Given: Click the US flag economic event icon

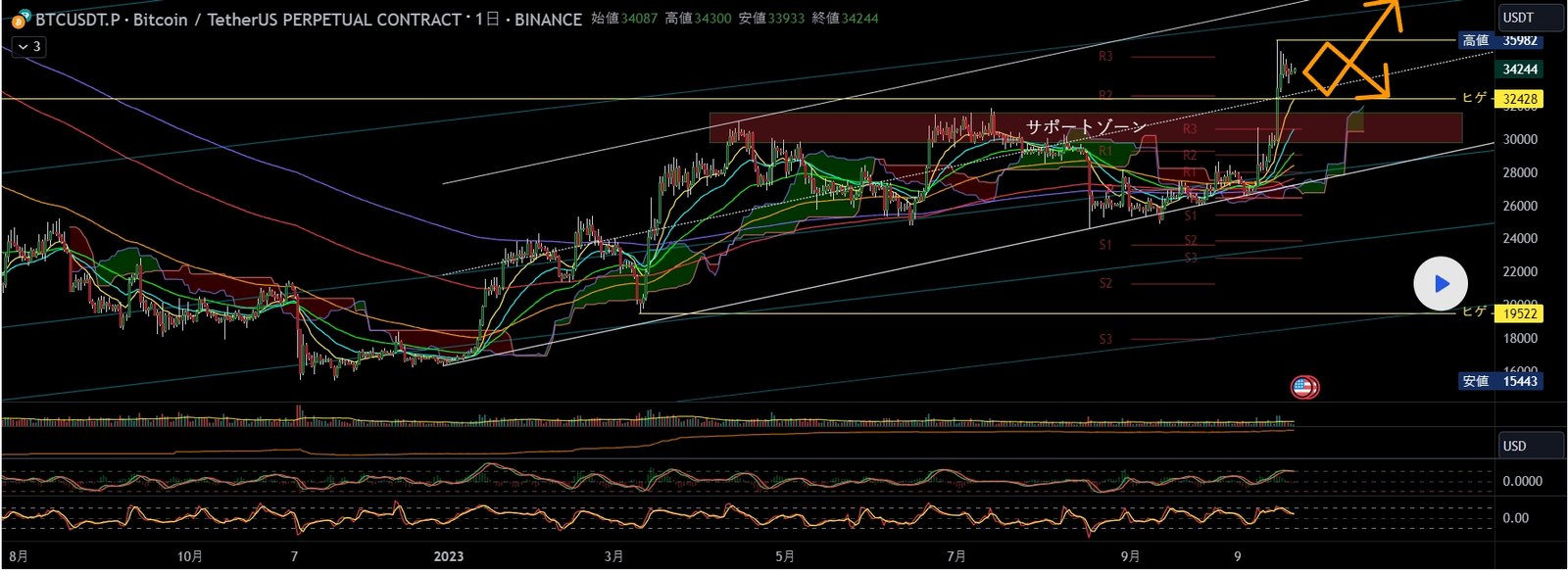Looking at the screenshot, I should (x=1304, y=388).
